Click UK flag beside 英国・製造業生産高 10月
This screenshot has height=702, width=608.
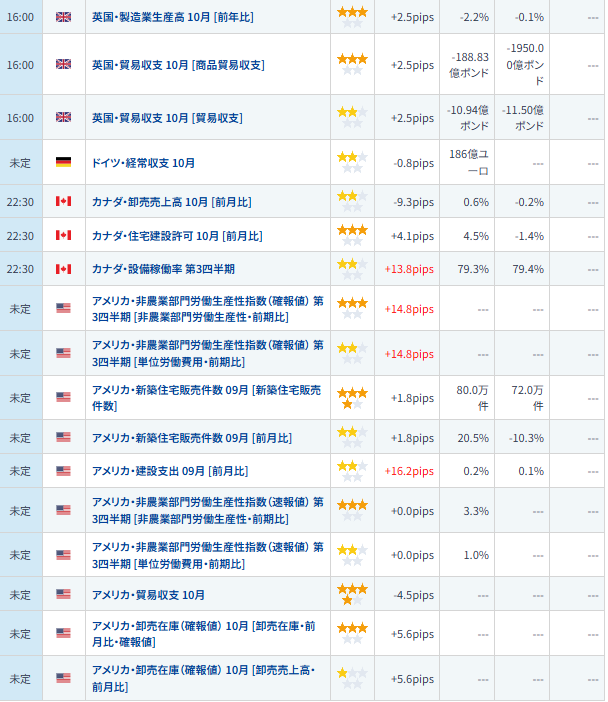(63, 17)
